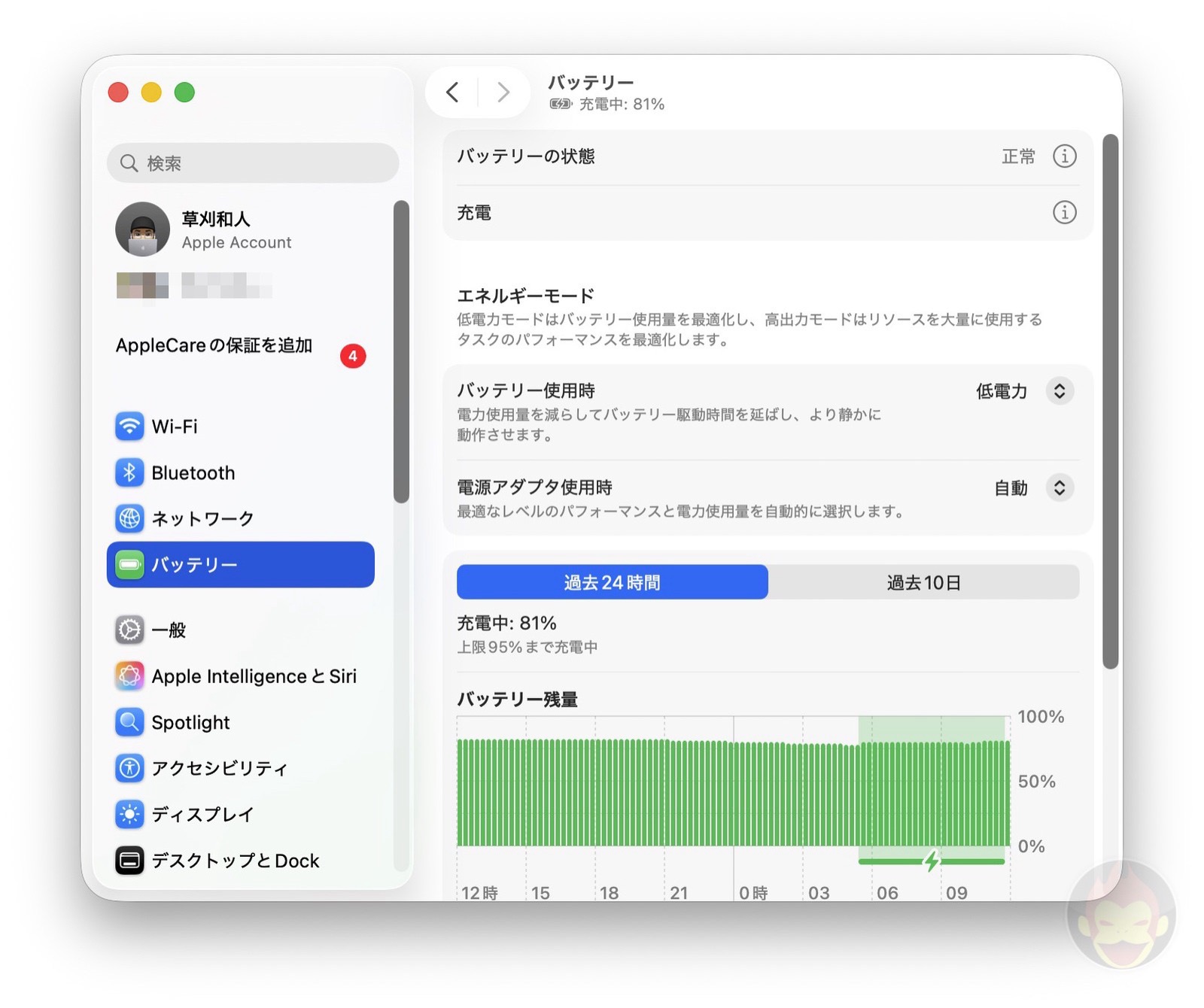The width and height of the screenshot is (1204, 1008).
Task: Click the AppleCareの保証を追加 link
Action: point(213,346)
